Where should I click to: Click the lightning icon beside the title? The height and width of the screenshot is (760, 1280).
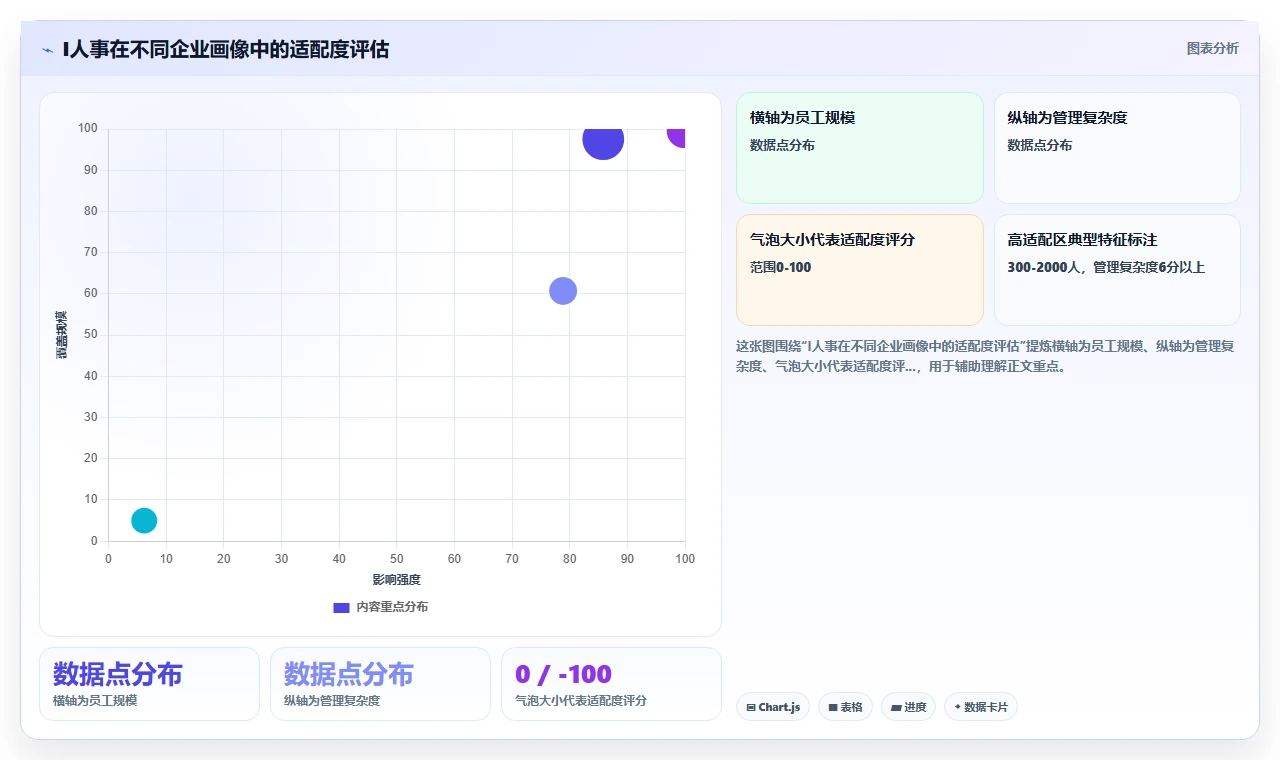(47, 50)
